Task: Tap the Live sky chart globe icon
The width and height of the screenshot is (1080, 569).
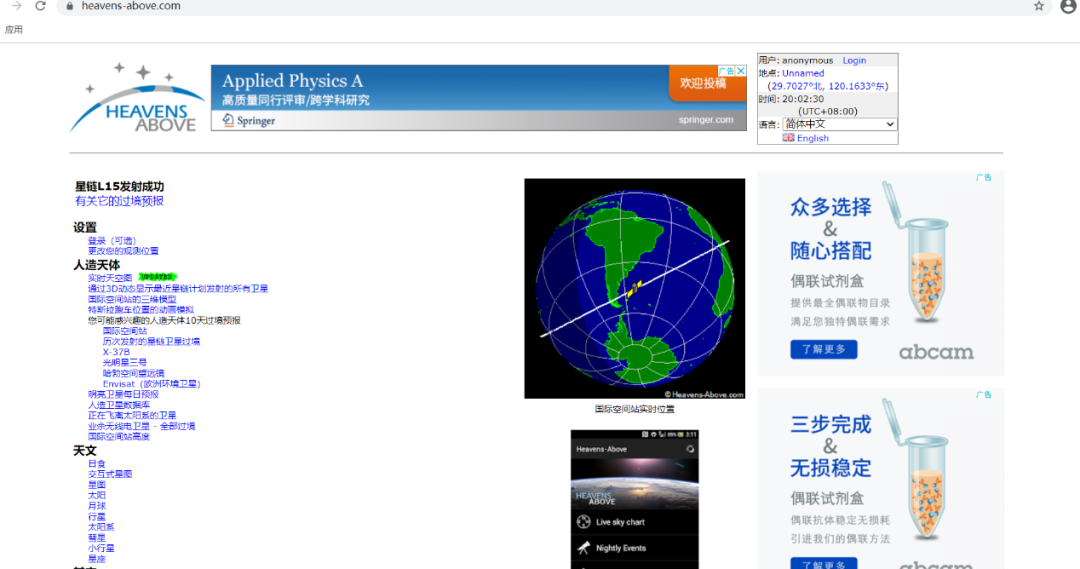Action: coord(583,521)
